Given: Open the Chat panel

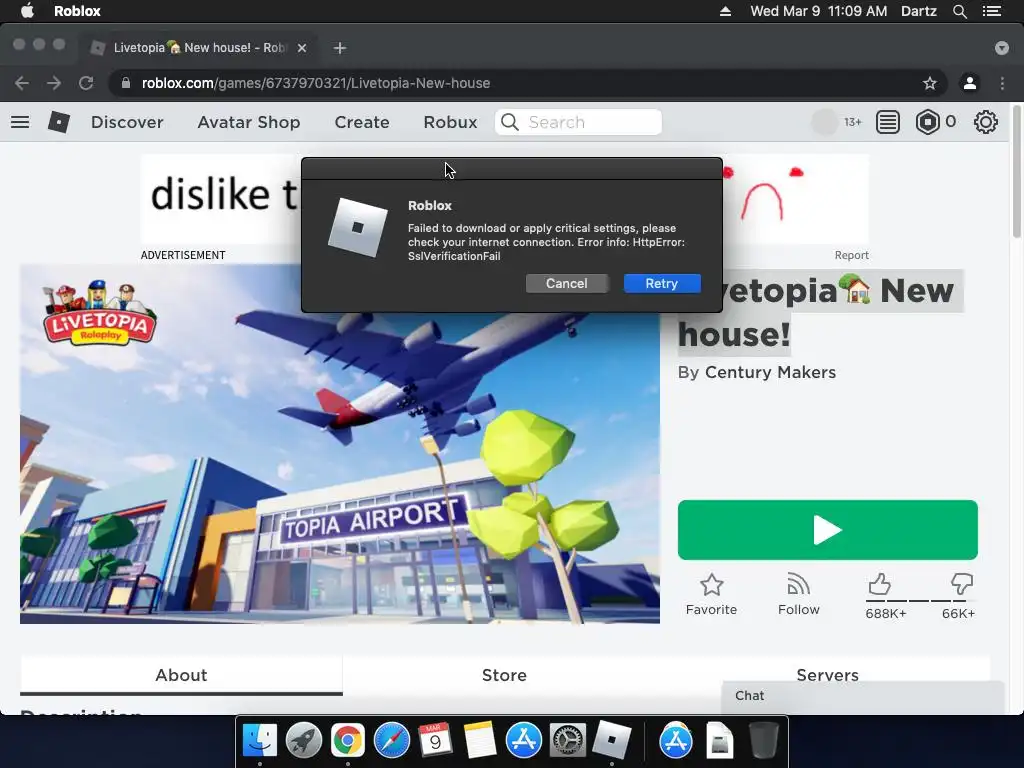Looking at the screenshot, I should (863, 696).
